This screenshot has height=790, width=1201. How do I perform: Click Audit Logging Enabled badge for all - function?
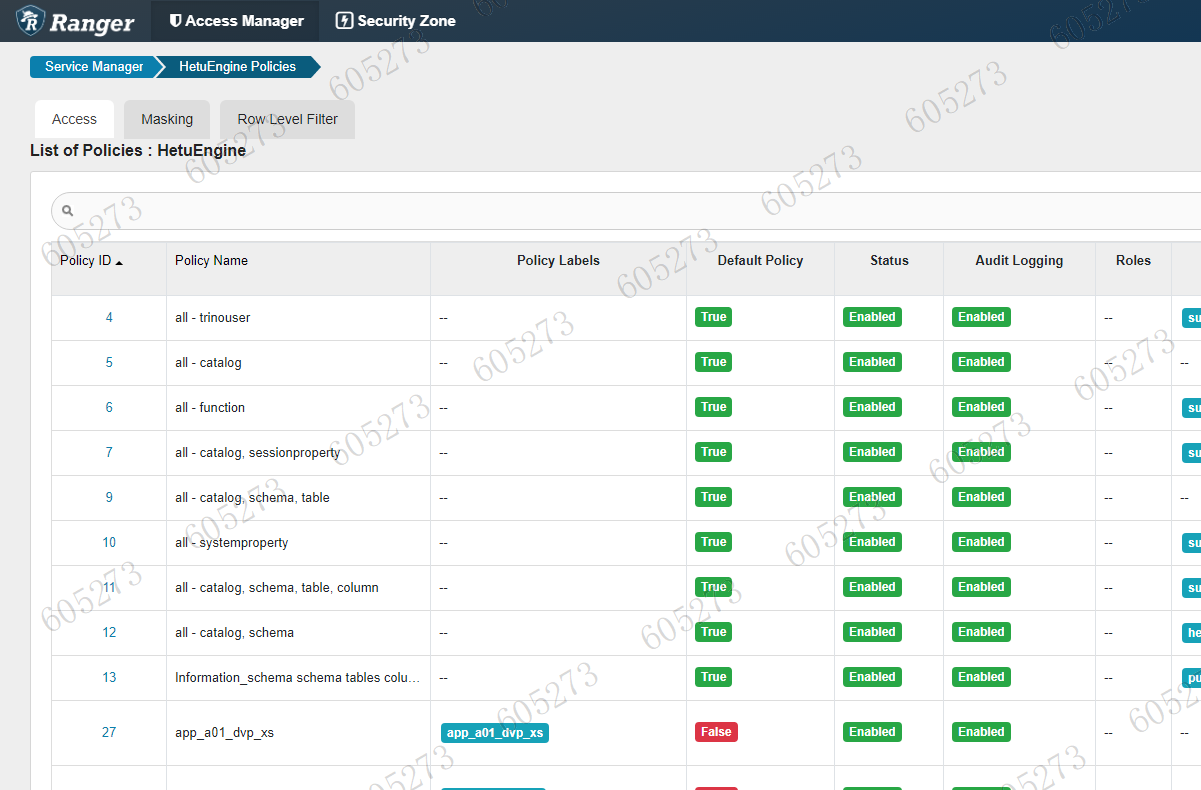click(x=981, y=407)
